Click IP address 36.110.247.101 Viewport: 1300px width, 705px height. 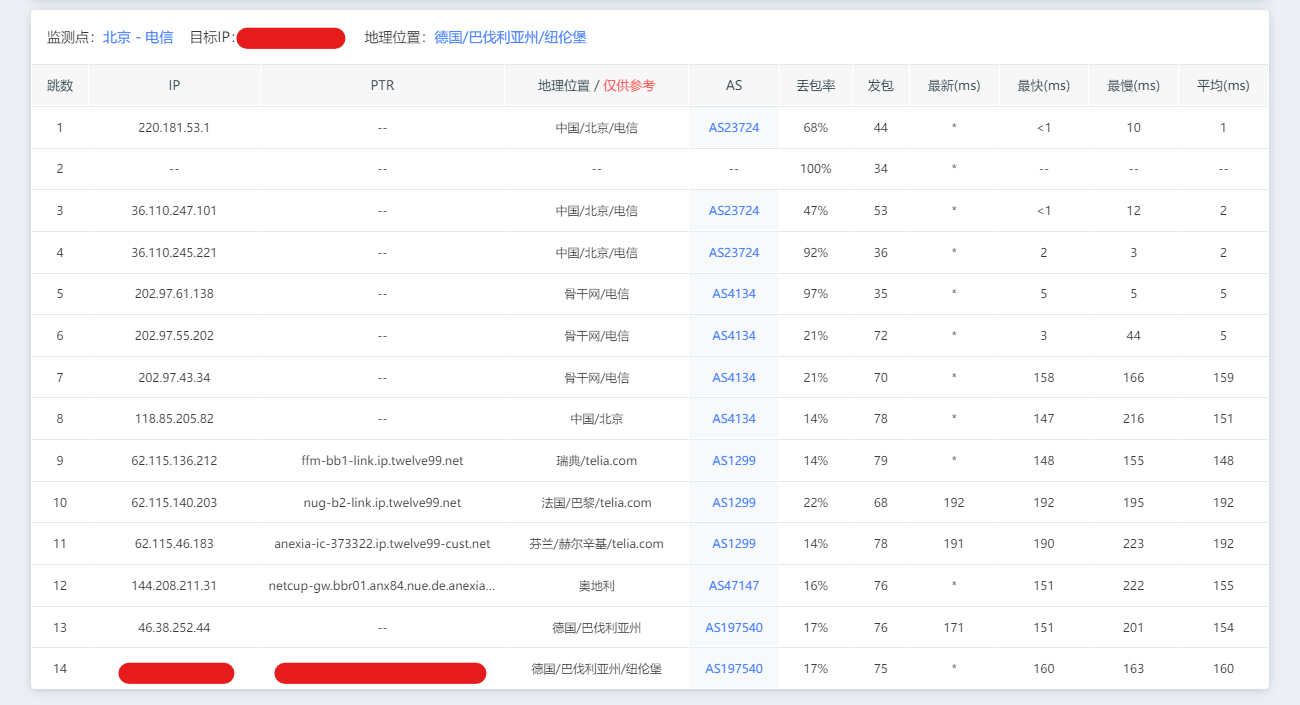point(174,210)
